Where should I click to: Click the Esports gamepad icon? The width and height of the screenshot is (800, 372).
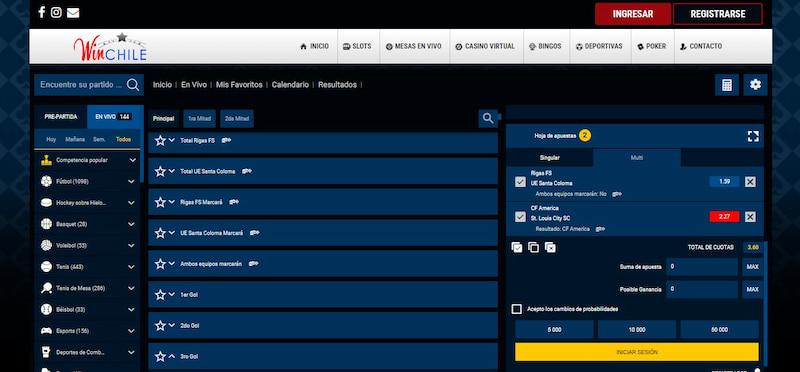(x=46, y=331)
